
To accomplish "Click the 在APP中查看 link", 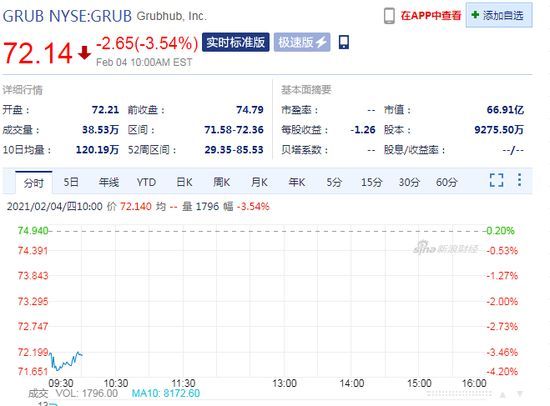I will pos(431,15).
